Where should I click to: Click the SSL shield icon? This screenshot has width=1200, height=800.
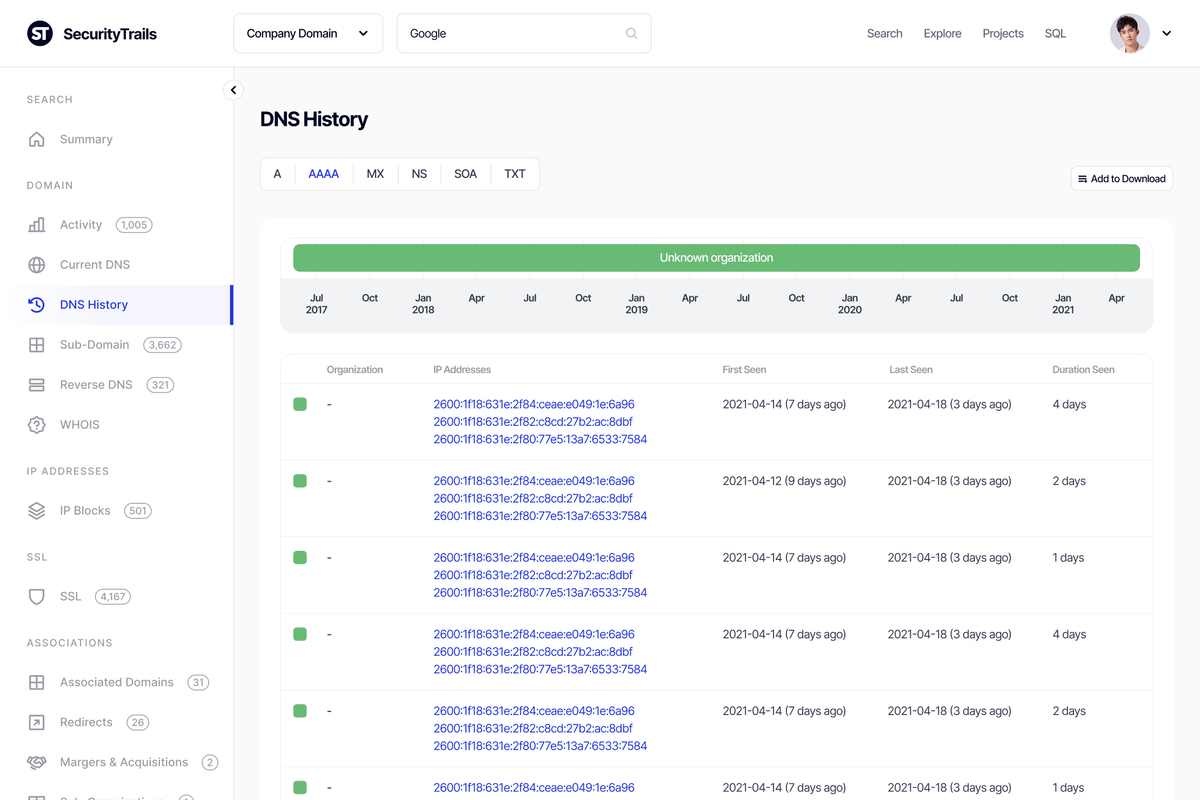pyautogui.click(x=37, y=597)
